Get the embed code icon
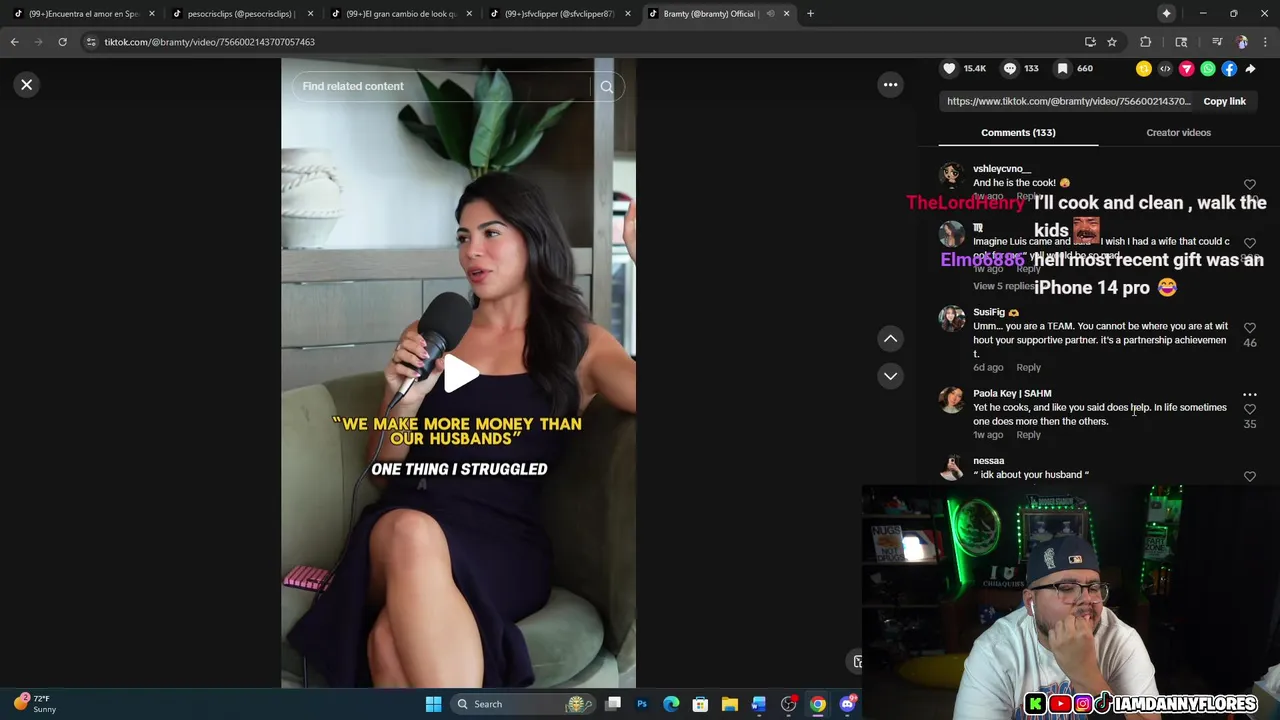The height and width of the screenshot is (720, 1280). click(x=1165, y=69)
